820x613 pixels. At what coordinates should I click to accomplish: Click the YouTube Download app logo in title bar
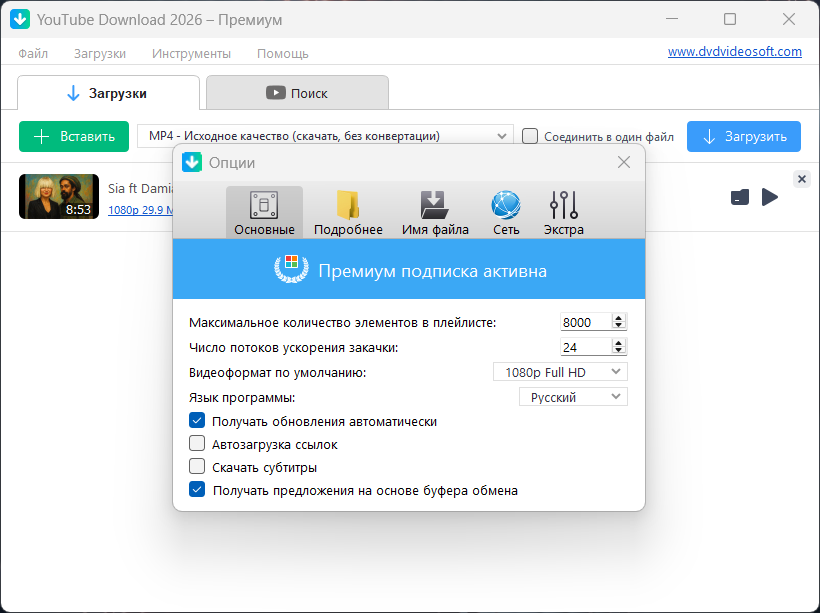pyautogui.click(x=20, y=19)
